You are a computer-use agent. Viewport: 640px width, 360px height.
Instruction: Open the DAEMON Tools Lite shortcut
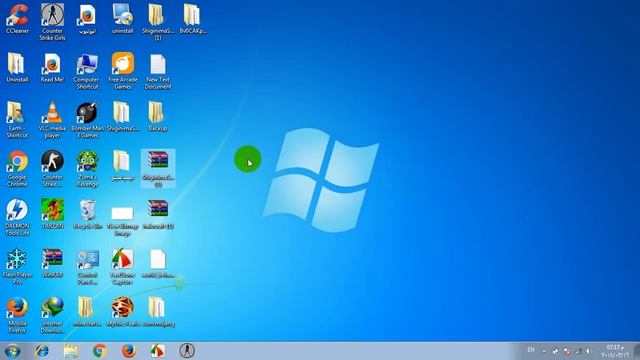[x=17, y=217]
